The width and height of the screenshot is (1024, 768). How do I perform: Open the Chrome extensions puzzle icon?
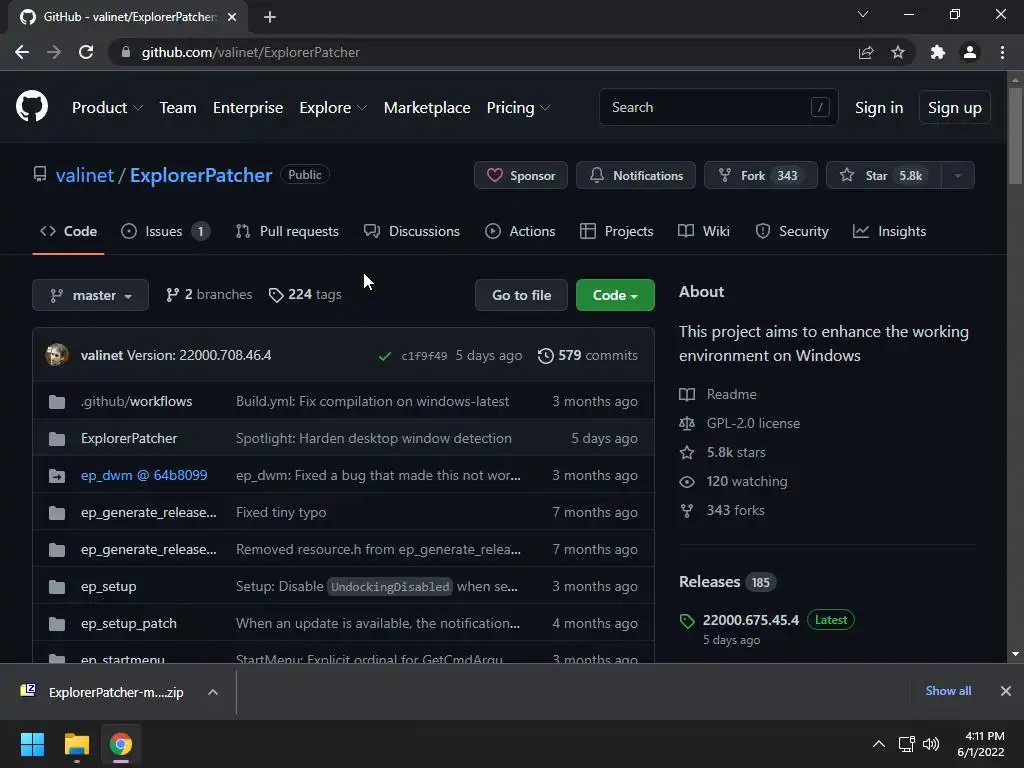[x=938, y=52]
